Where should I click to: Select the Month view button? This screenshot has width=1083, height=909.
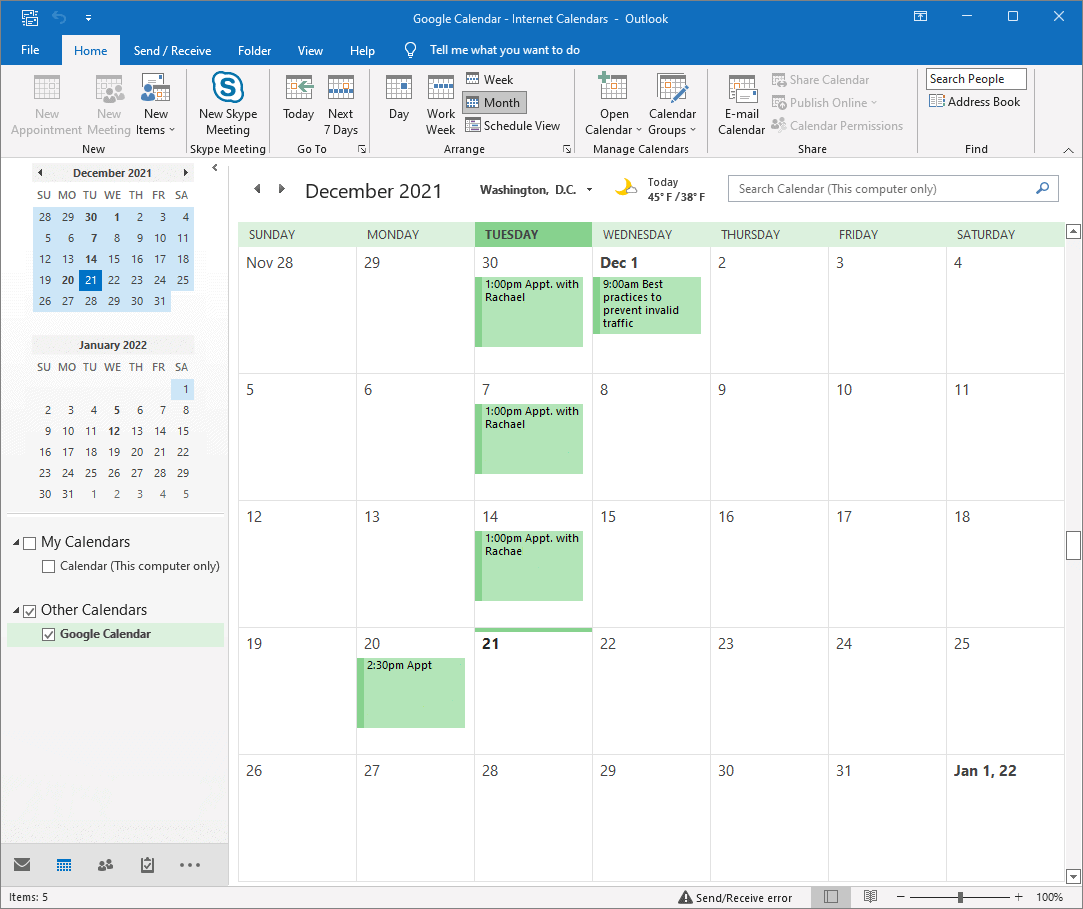point(493,102)
